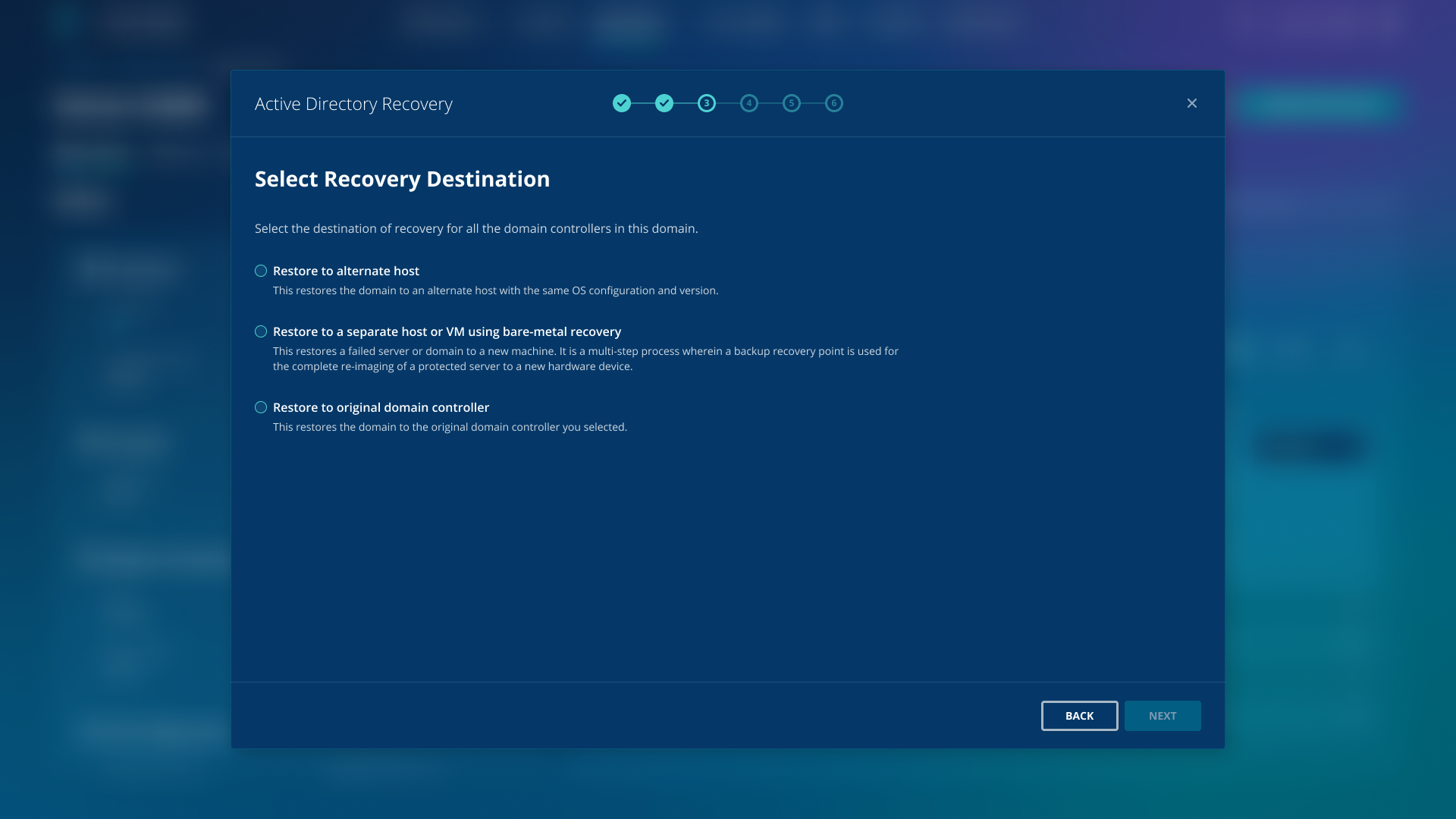The image size is (1456, 819).
Task: Click the bare-metal recovery option label
Action: coord(447,331)
